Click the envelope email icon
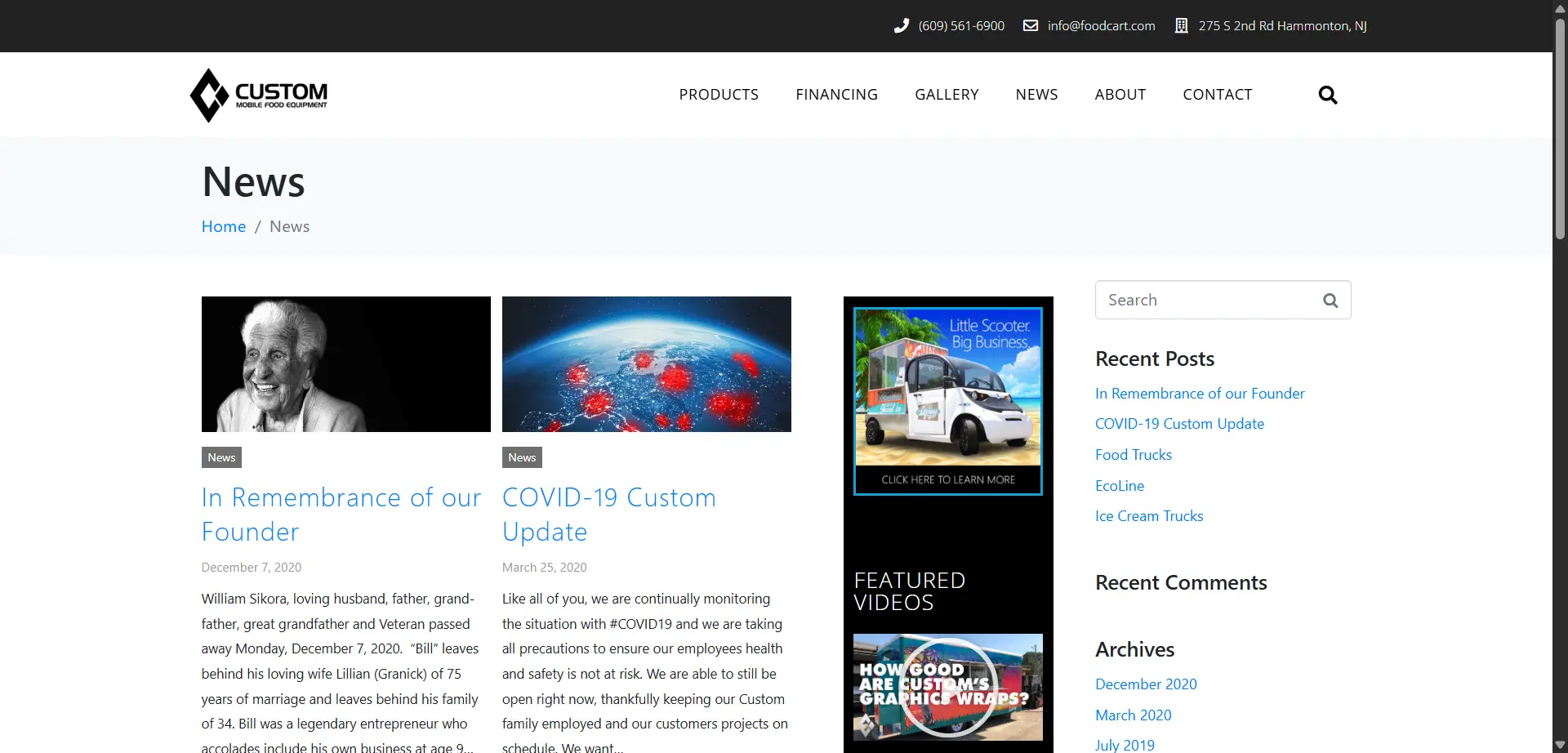Screen dimensions: 1568x753 point(1031,26)
